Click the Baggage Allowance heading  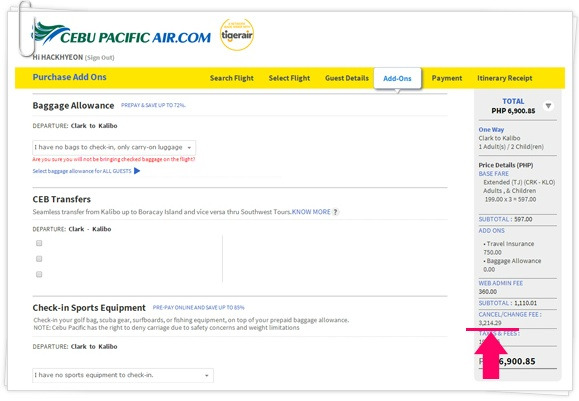point(73,106)
